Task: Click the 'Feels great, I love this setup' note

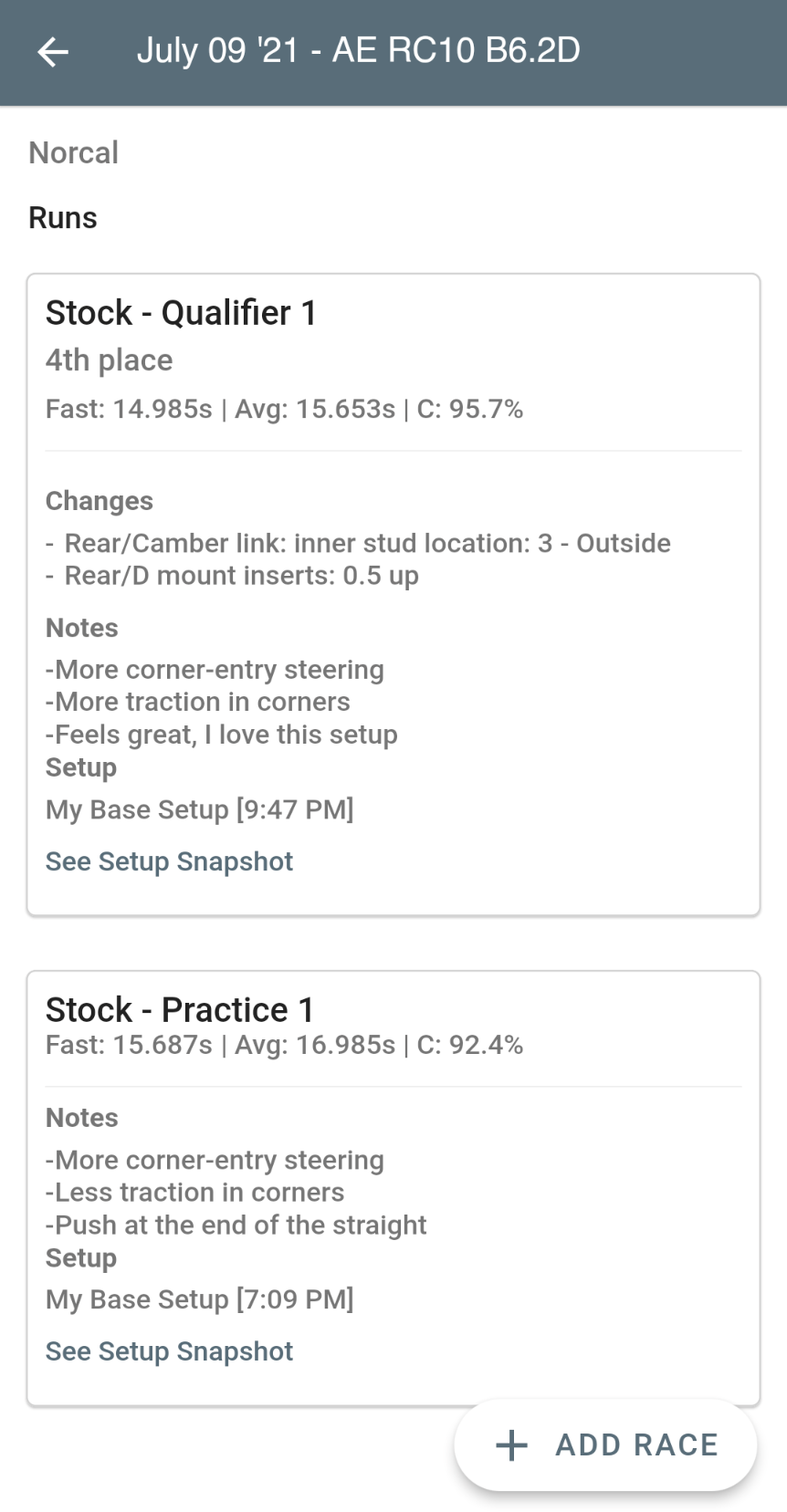Action: point(222,735)
